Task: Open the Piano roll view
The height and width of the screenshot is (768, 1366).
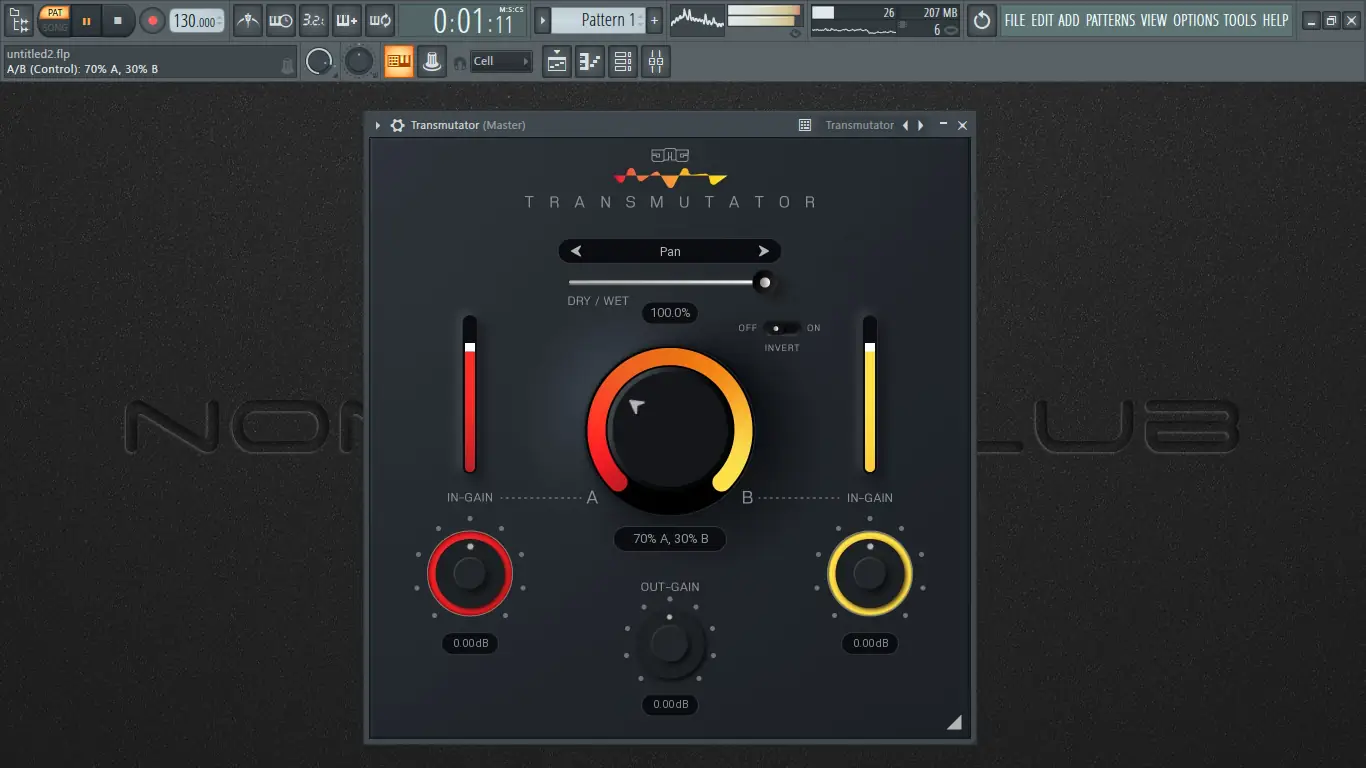Action: 589,61
